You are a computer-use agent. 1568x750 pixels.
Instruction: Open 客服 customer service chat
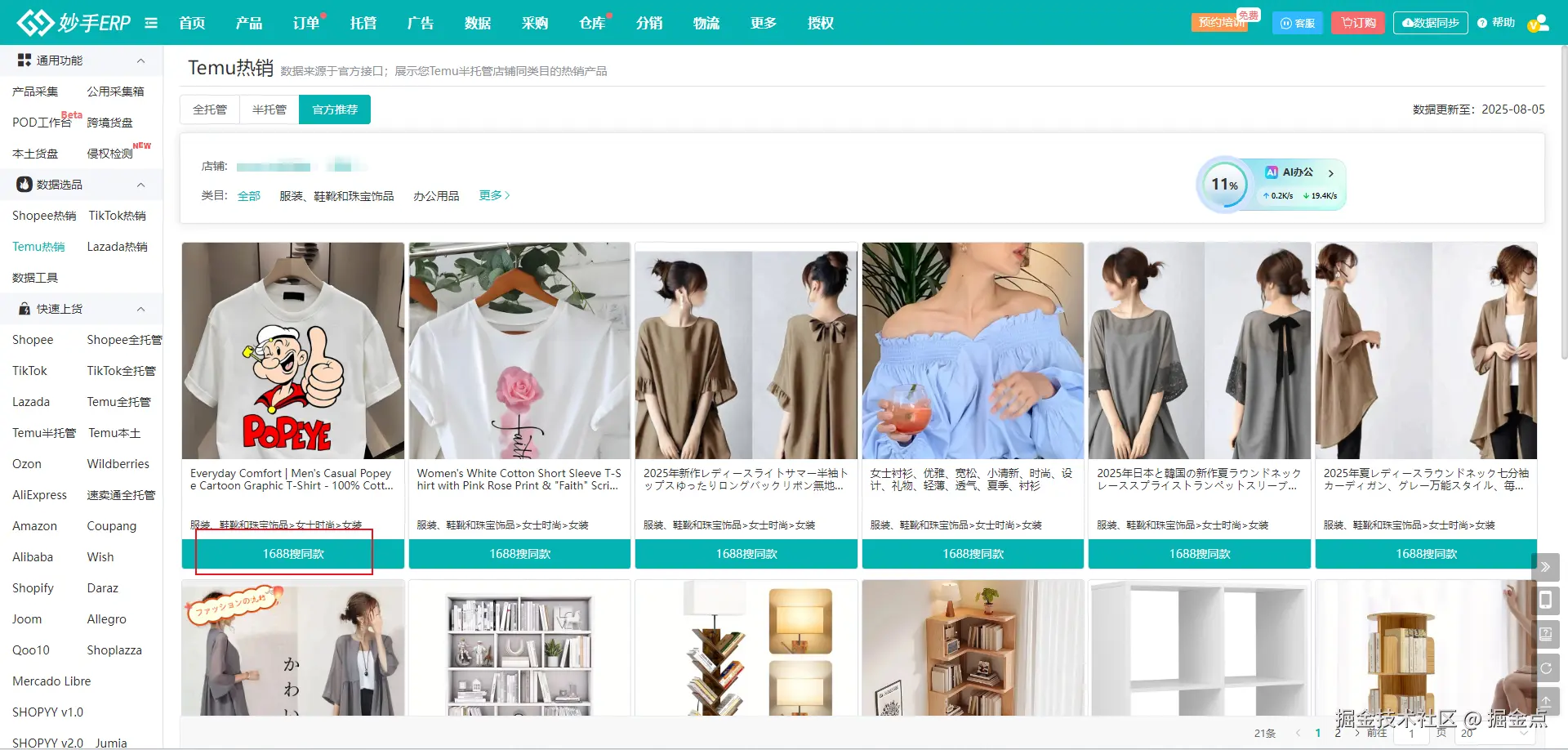pos(1297,23)
